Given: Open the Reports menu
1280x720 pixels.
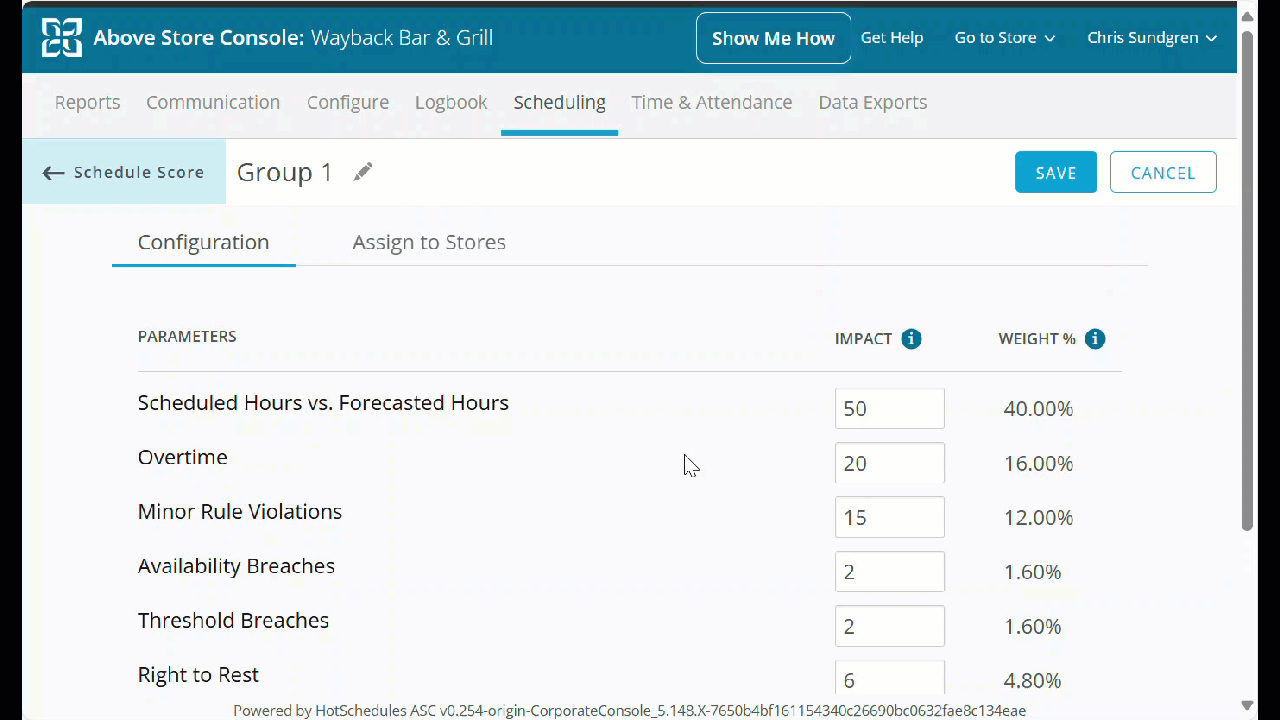Looking at the screenshot, I should (87, 102).
